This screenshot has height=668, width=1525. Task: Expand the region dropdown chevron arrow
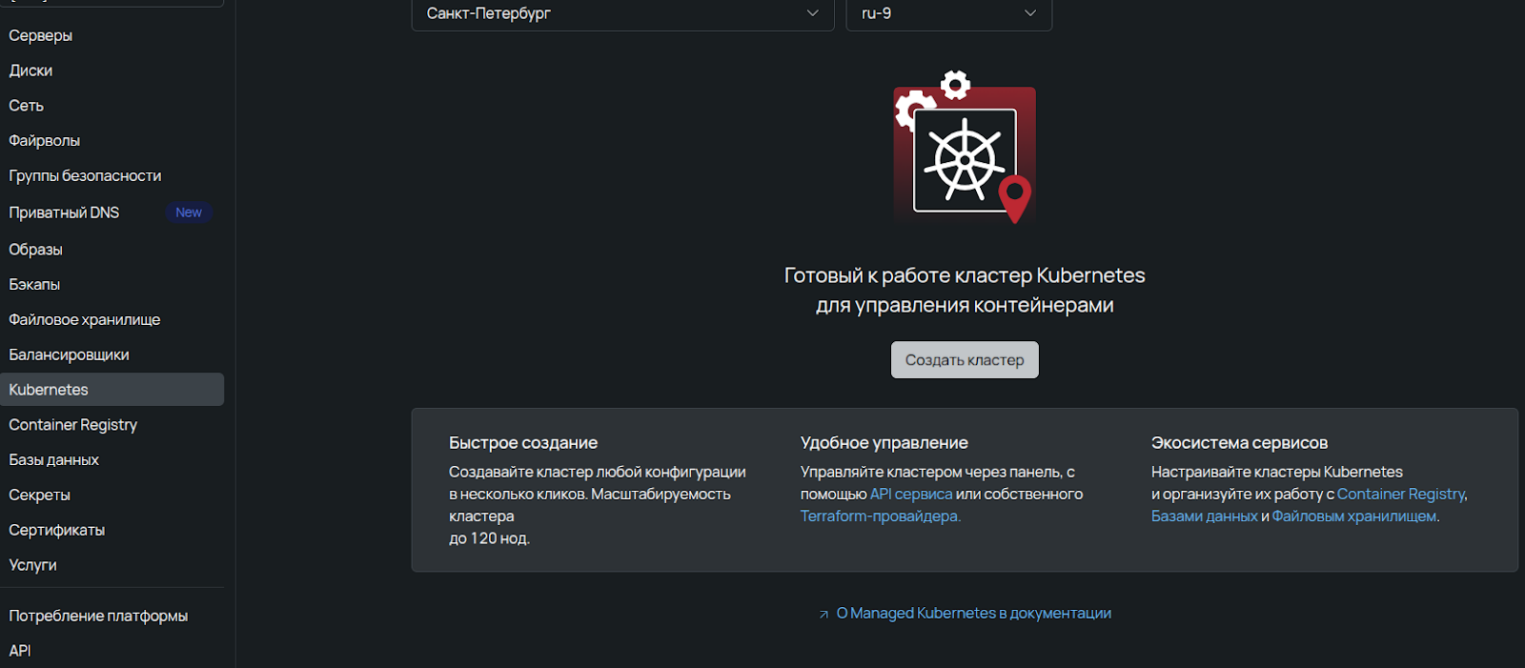pos(812,14)
